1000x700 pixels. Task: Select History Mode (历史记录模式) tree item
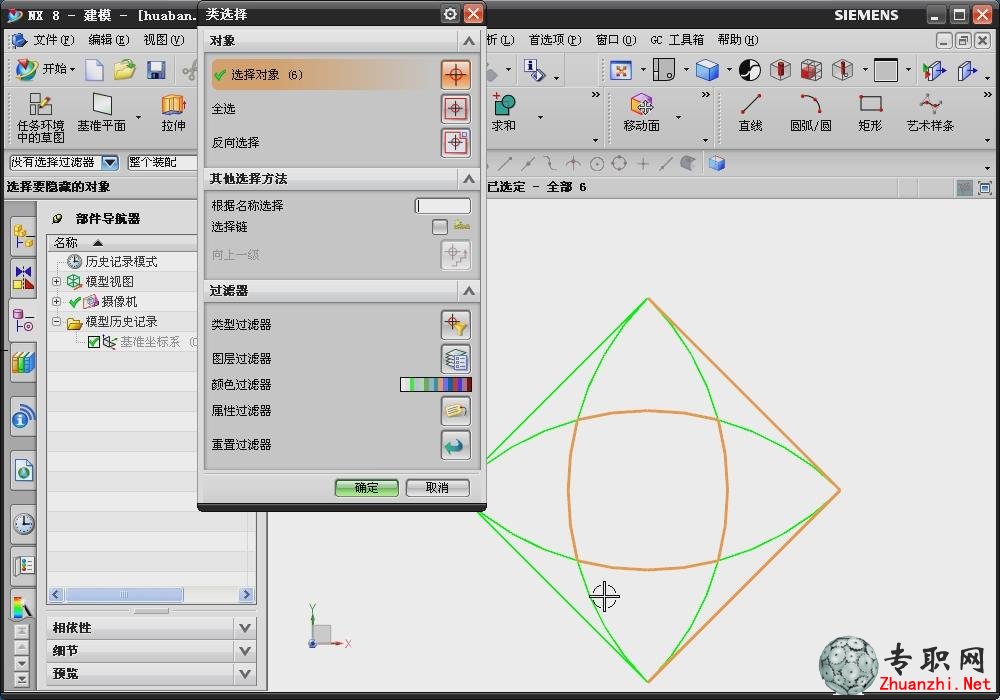pyautogui.click(x=121, y=261)
